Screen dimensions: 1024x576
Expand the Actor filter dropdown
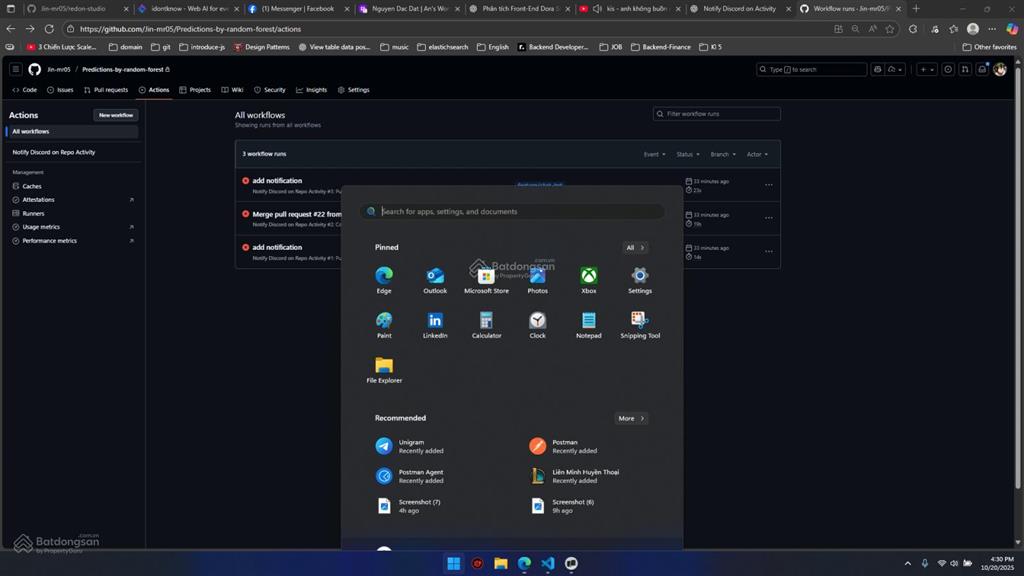(757, 154)
